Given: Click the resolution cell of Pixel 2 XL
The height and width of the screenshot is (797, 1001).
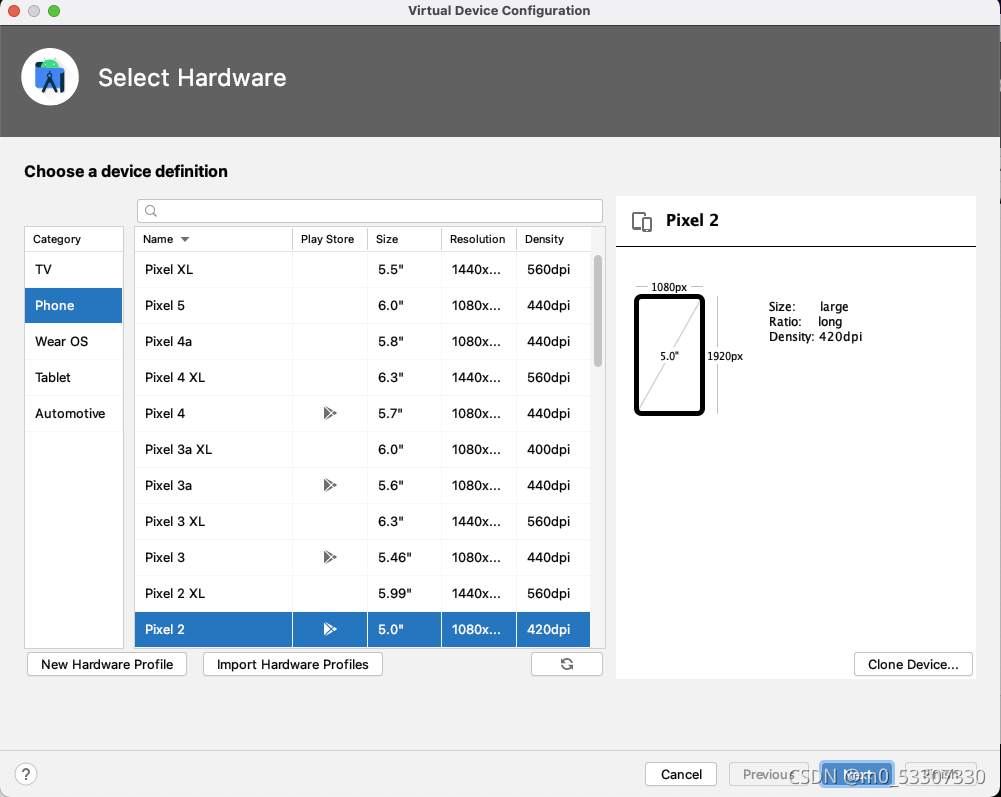Looking at the screenshot, I should (478, 593).
